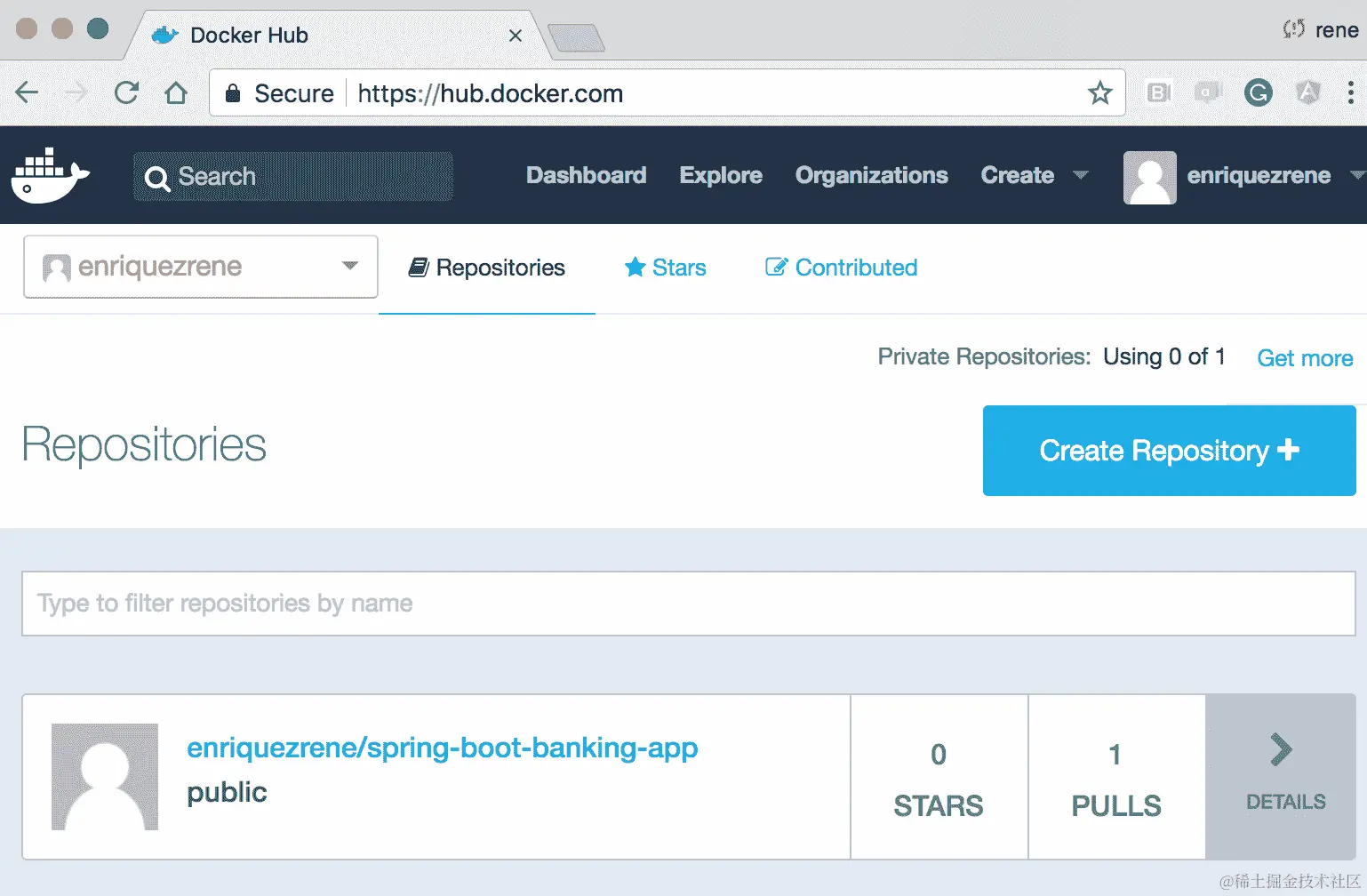Click the 'Using 0 of 1' text
Screen dimensions: 1367x896
[1164, 357]
